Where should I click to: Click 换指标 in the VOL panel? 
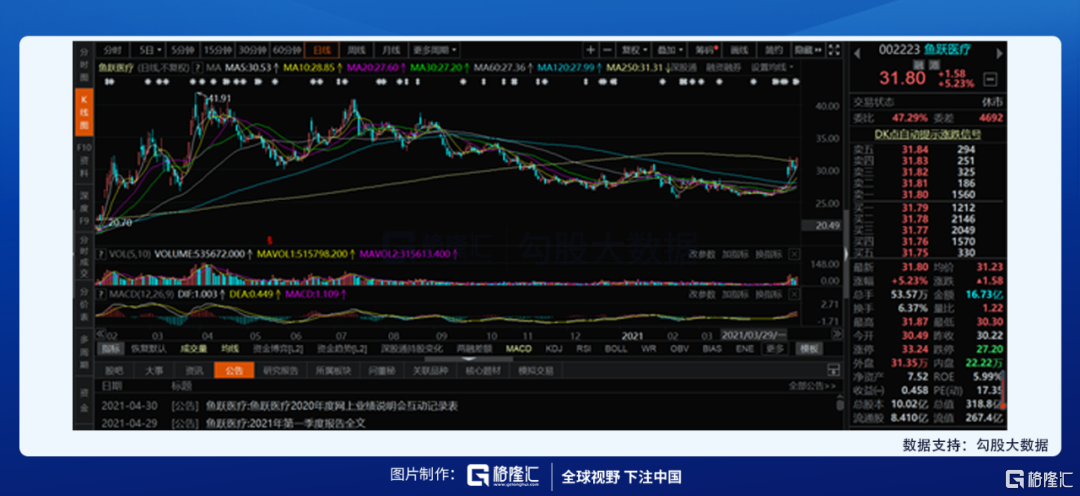(768, 254)
